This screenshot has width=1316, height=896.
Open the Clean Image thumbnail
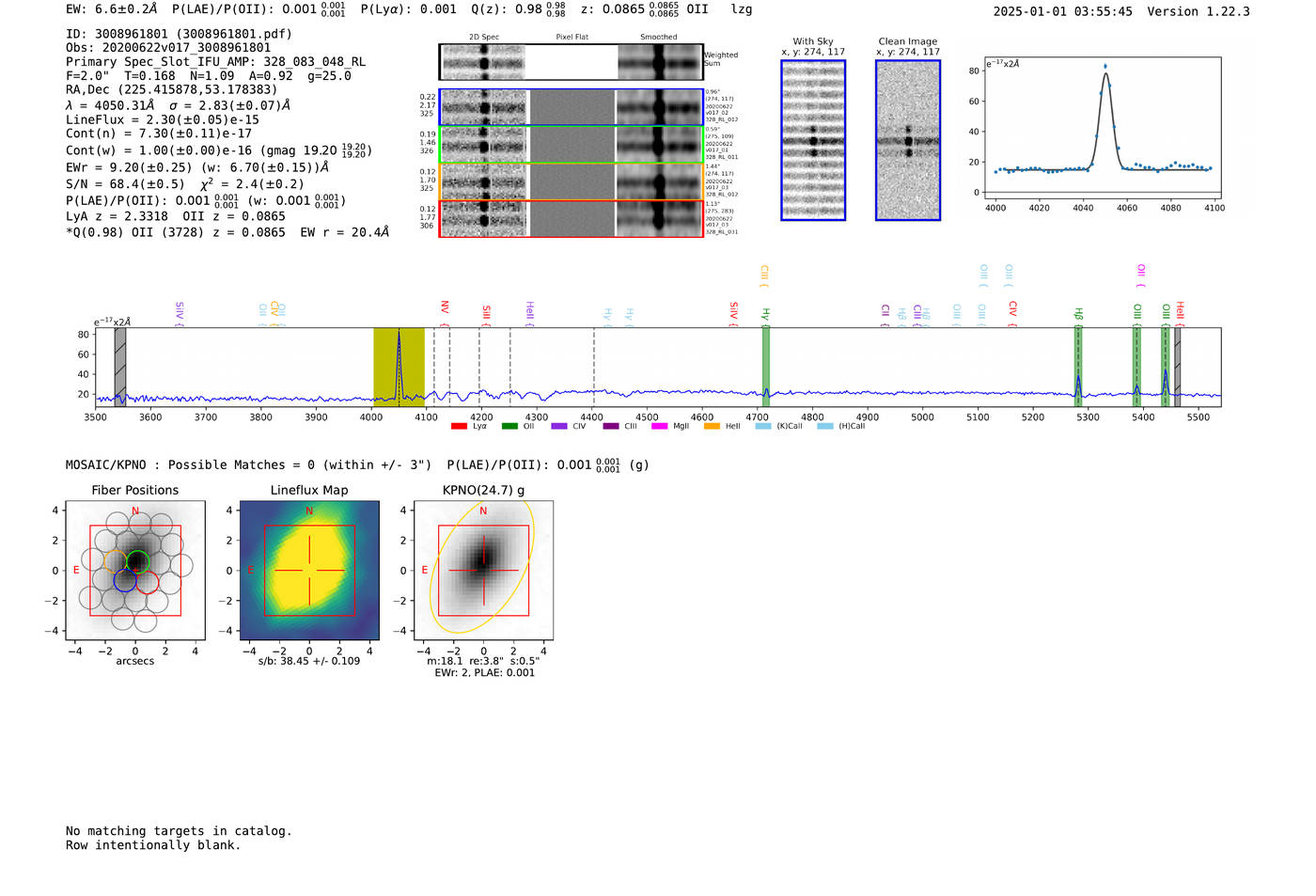click(908, 140)
